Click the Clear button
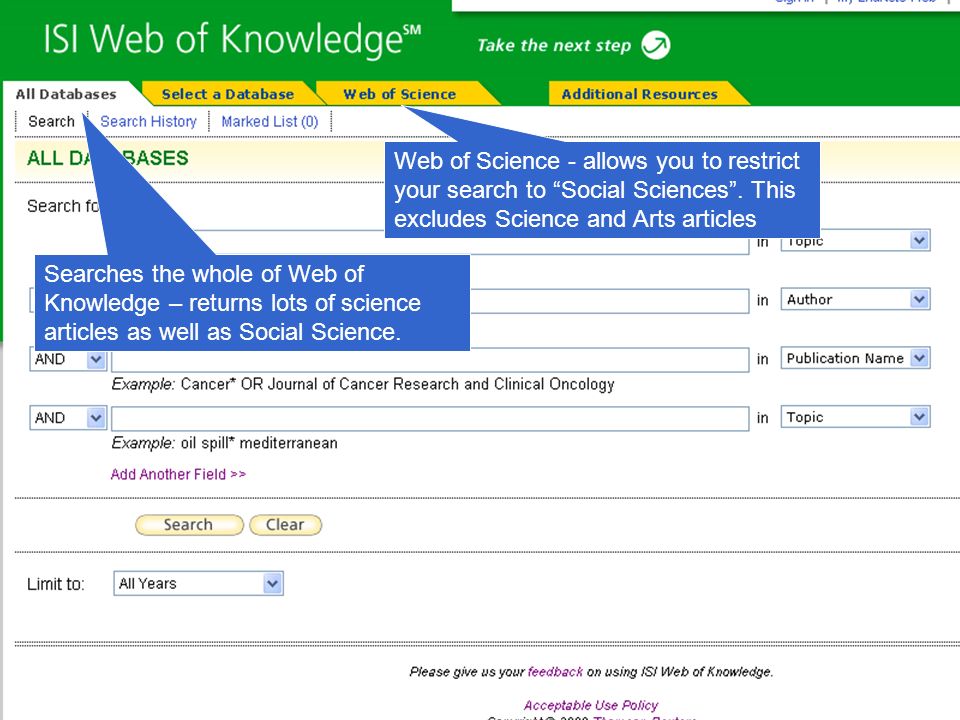This screenshot has height=720, width=960. click(x=285, y=525)
